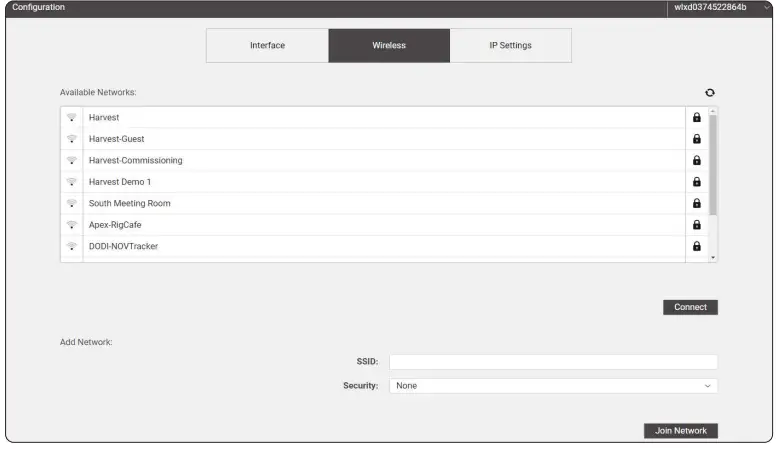Click the Wi-Fi signal icon for Harvest-Commissioning

point(72,160)
